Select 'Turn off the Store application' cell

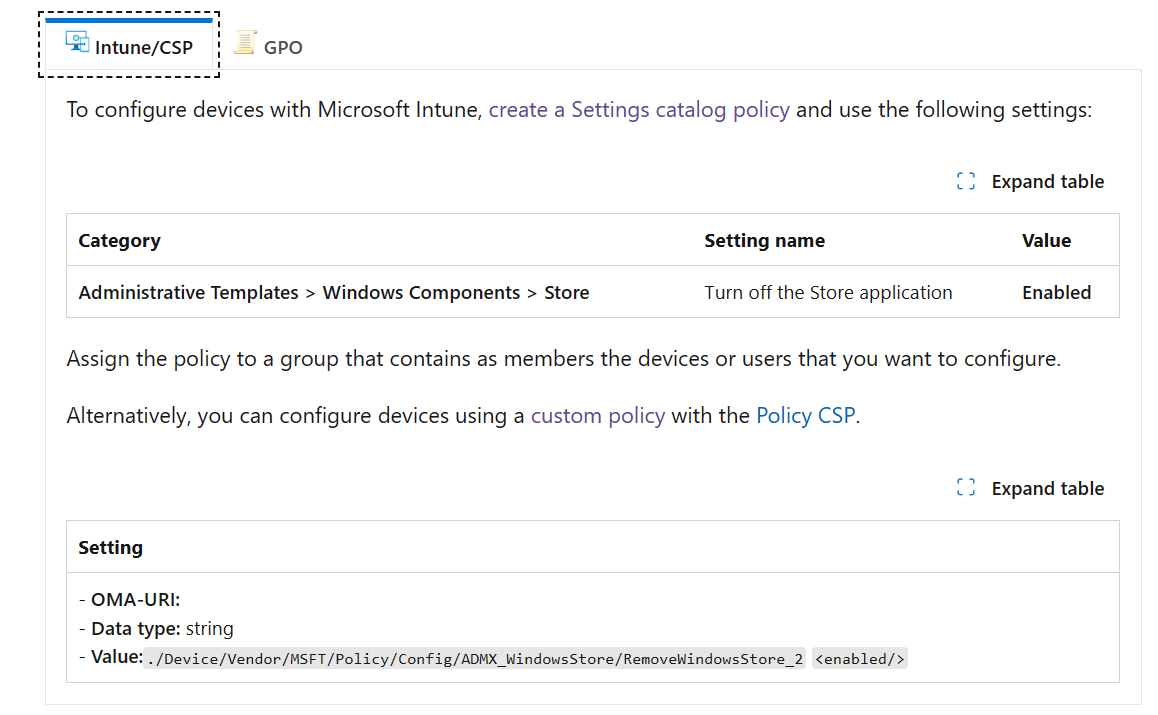click(829, 292)
